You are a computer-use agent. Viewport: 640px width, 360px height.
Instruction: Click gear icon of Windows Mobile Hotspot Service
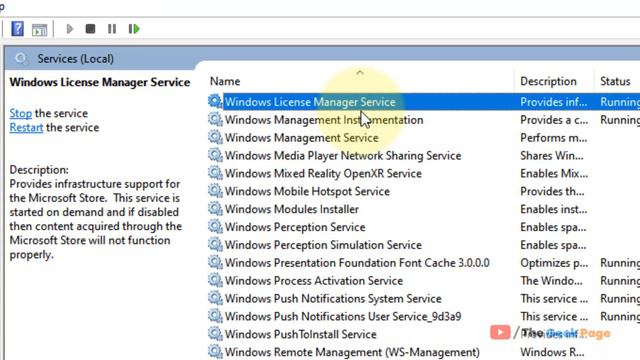tap(215, 191)
